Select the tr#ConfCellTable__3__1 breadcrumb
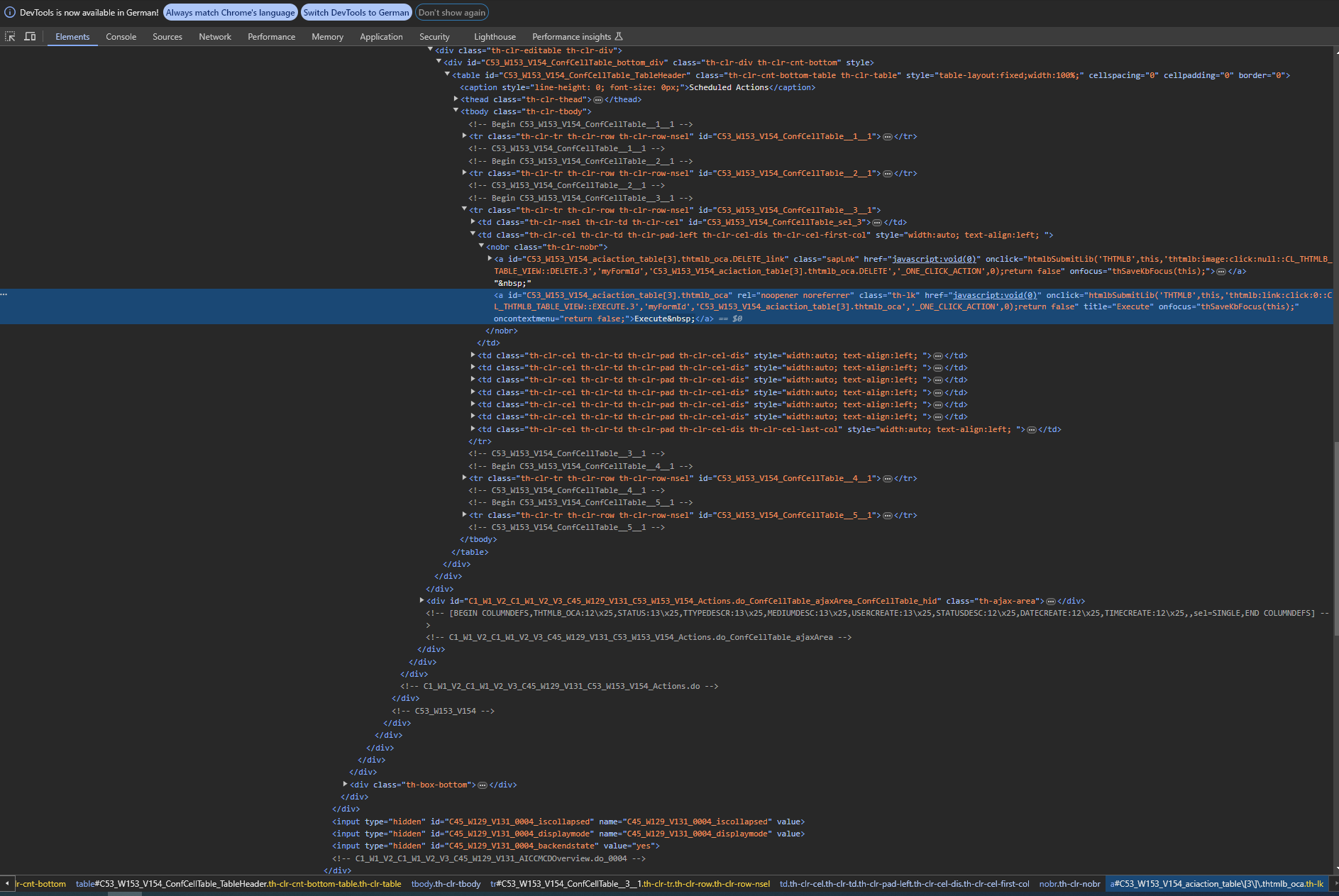This screenshot has height=896, width=1339. [x=630, y=884]
